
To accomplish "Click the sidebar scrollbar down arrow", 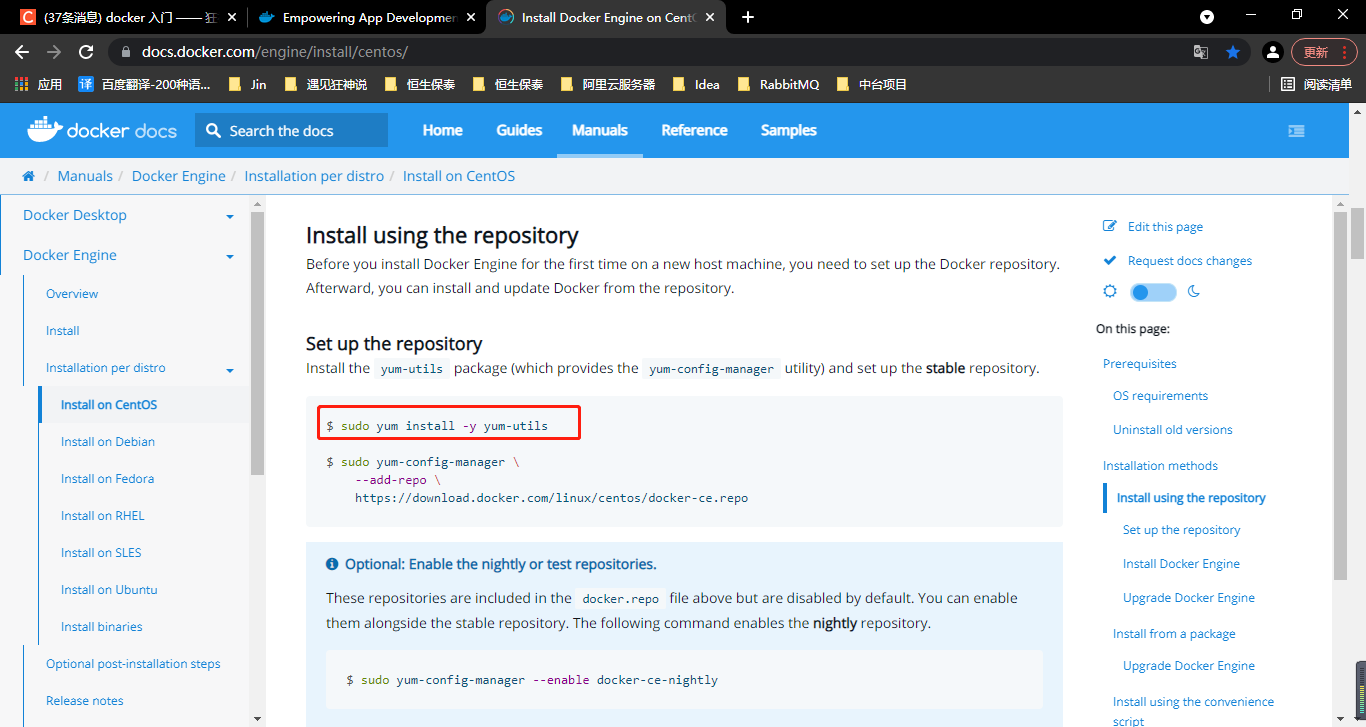I will (x=257, y=718).
